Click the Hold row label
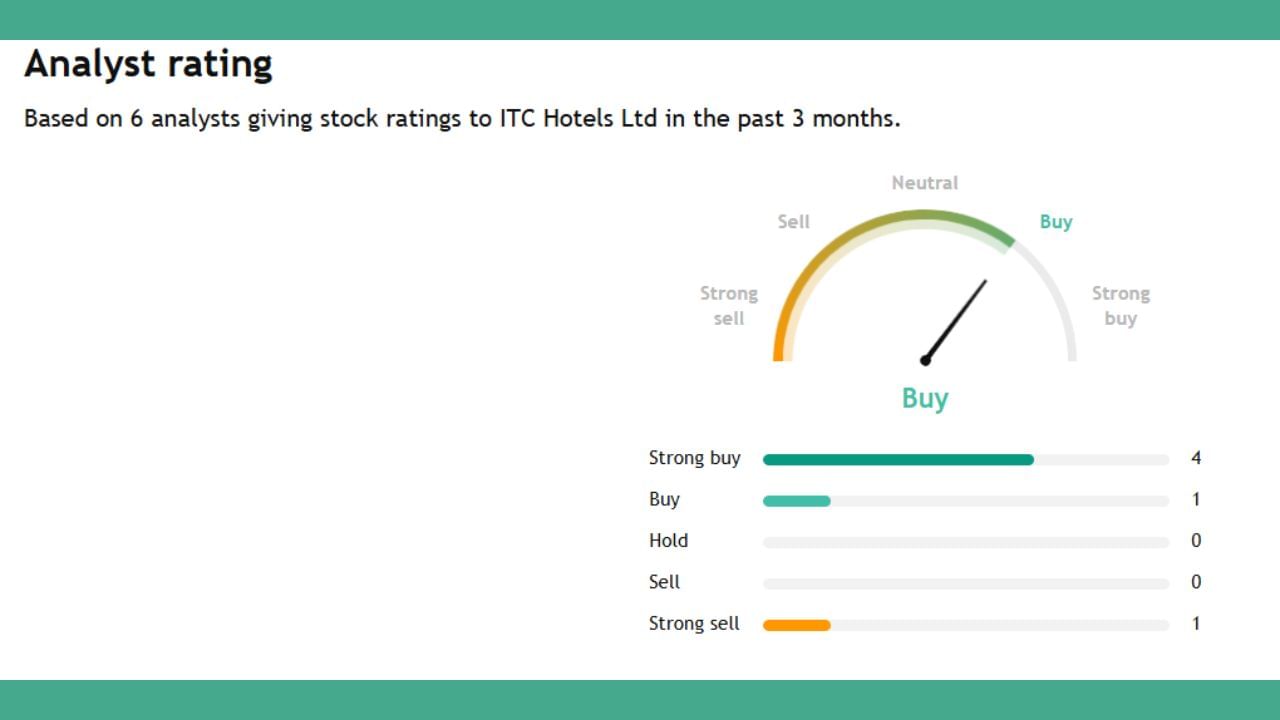 (x=668, y=541)
